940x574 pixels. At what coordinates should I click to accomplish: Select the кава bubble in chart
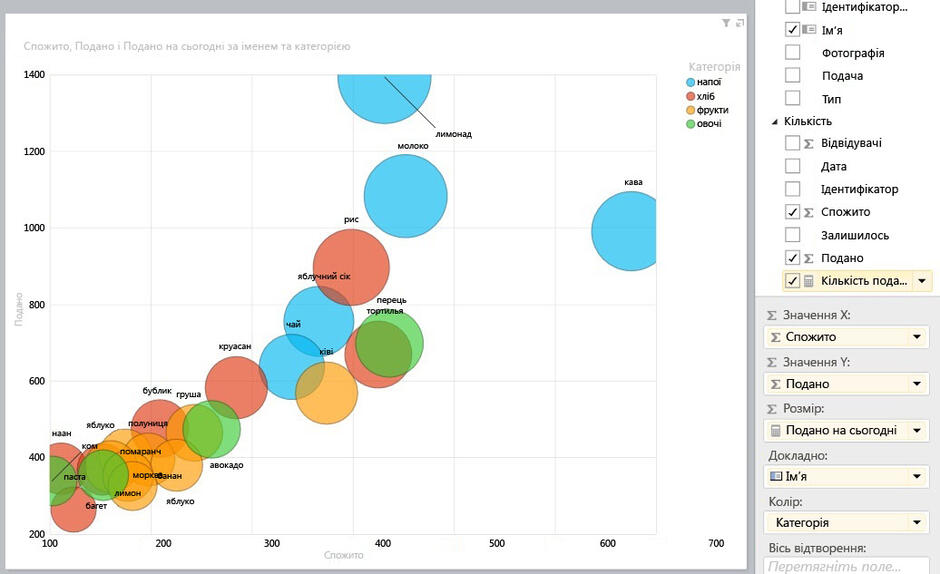623,231
